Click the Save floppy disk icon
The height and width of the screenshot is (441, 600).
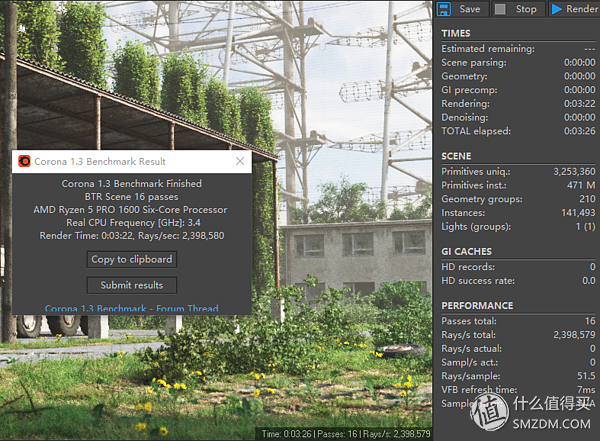[x=444, y=9]
